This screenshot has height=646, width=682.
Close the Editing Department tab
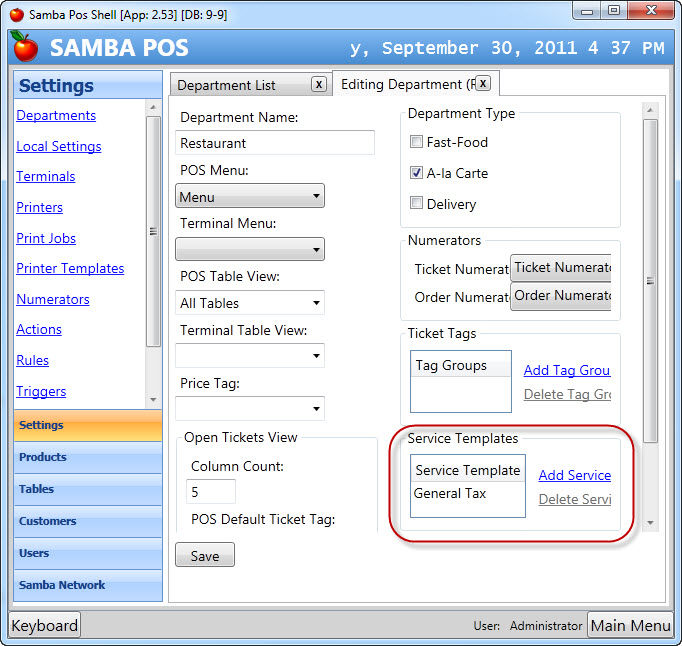coord(483,83)
